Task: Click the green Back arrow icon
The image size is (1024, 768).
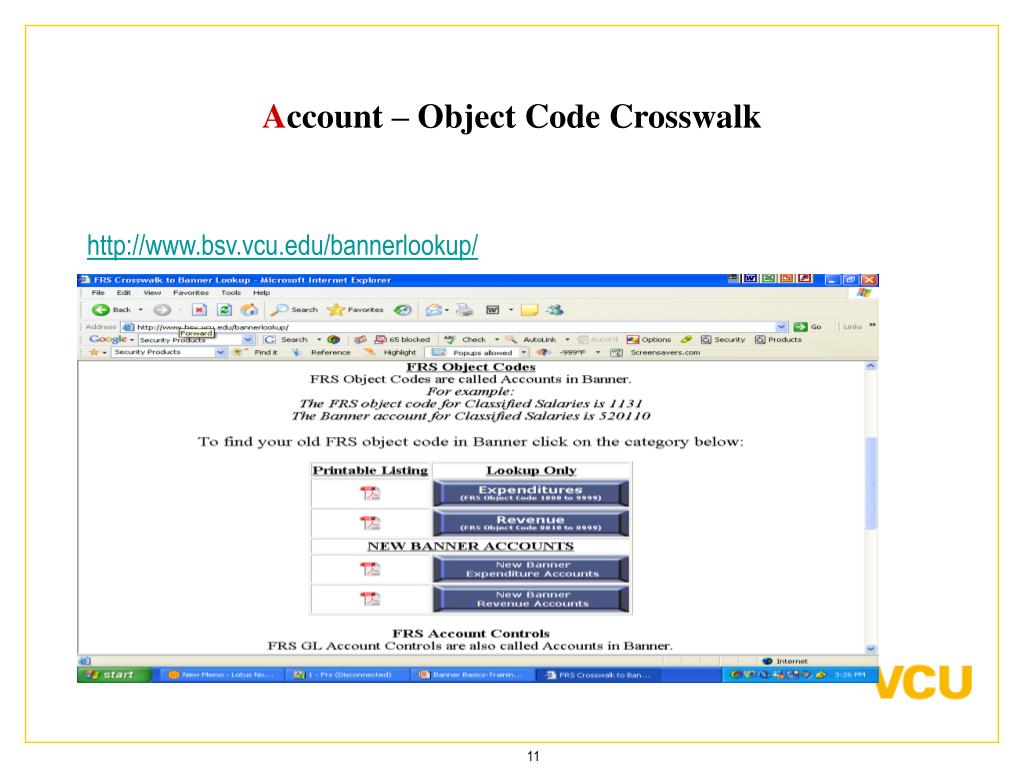Action: pos(100,310)
